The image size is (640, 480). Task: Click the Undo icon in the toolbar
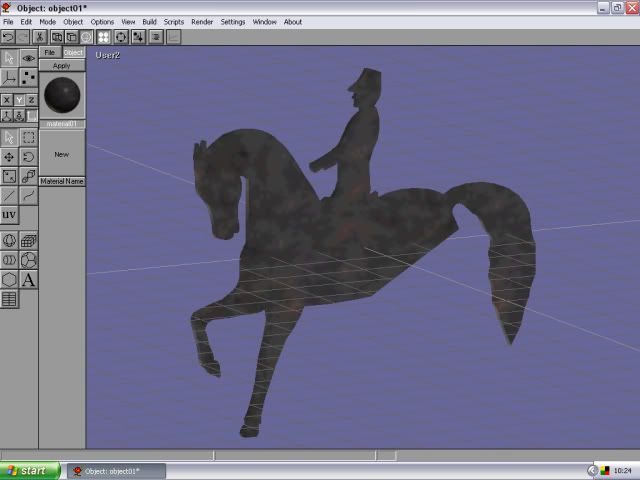9,37
